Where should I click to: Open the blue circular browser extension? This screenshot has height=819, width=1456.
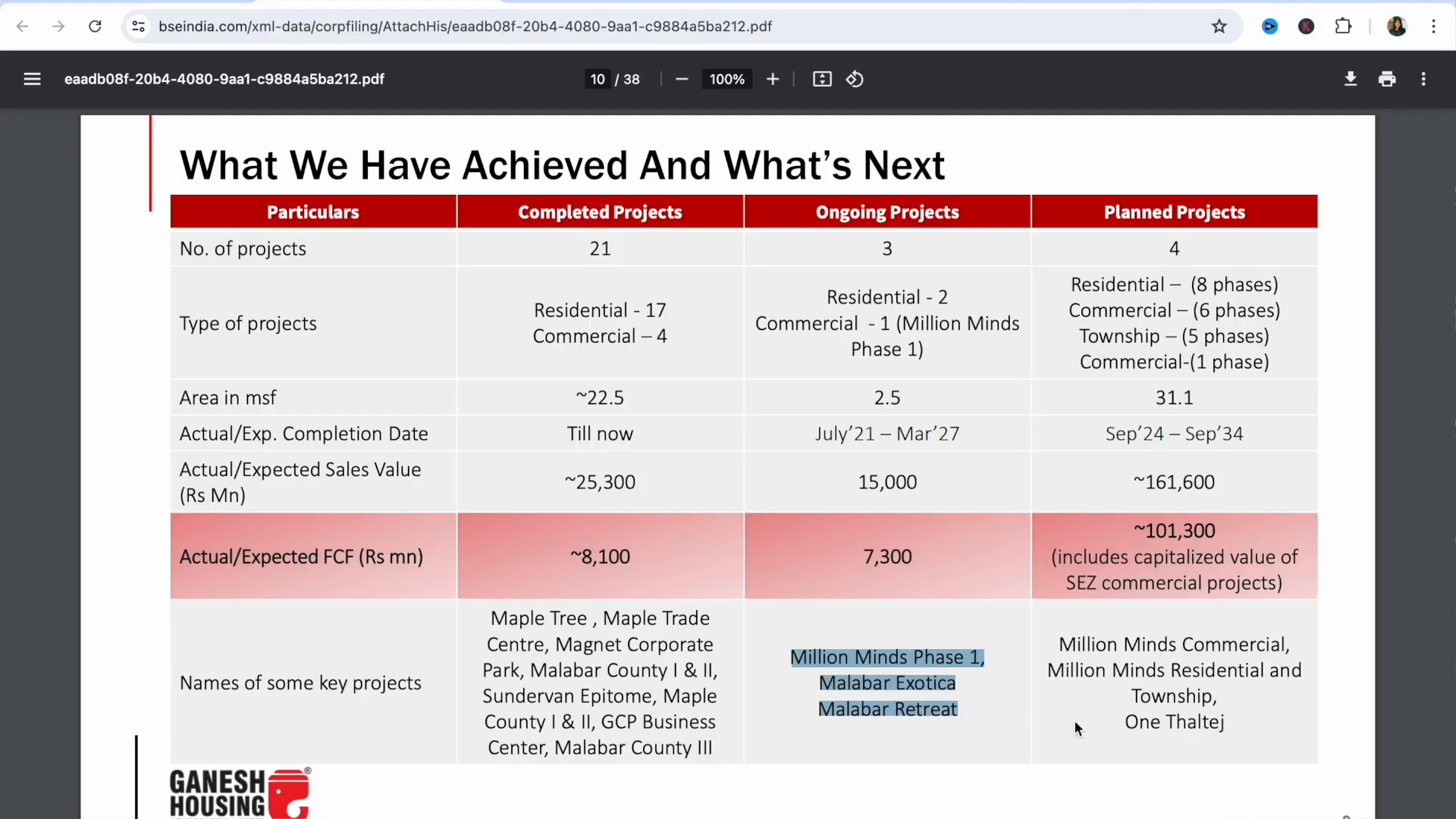1269,27
